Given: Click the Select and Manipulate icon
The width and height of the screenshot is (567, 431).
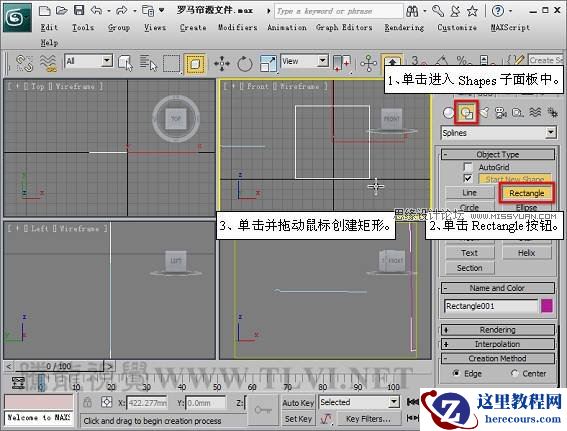Looking at the screenshot, I should pyautogui.click(x=368, y=63).
